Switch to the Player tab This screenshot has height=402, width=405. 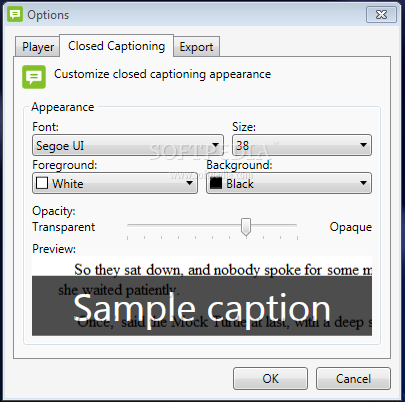pos(38,47)
